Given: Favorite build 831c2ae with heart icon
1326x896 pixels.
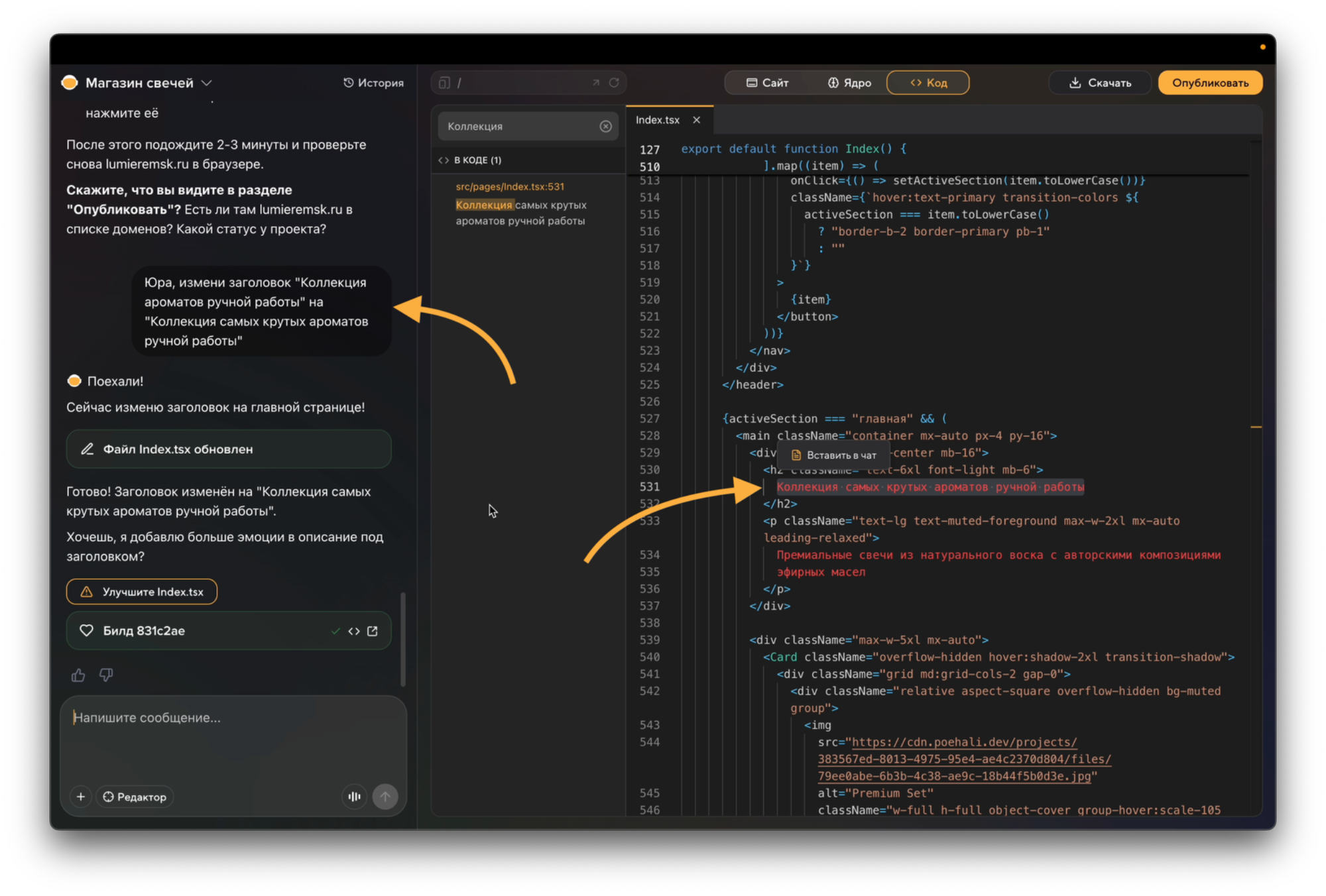Looking at the screenshot, I should click(86, 630).
